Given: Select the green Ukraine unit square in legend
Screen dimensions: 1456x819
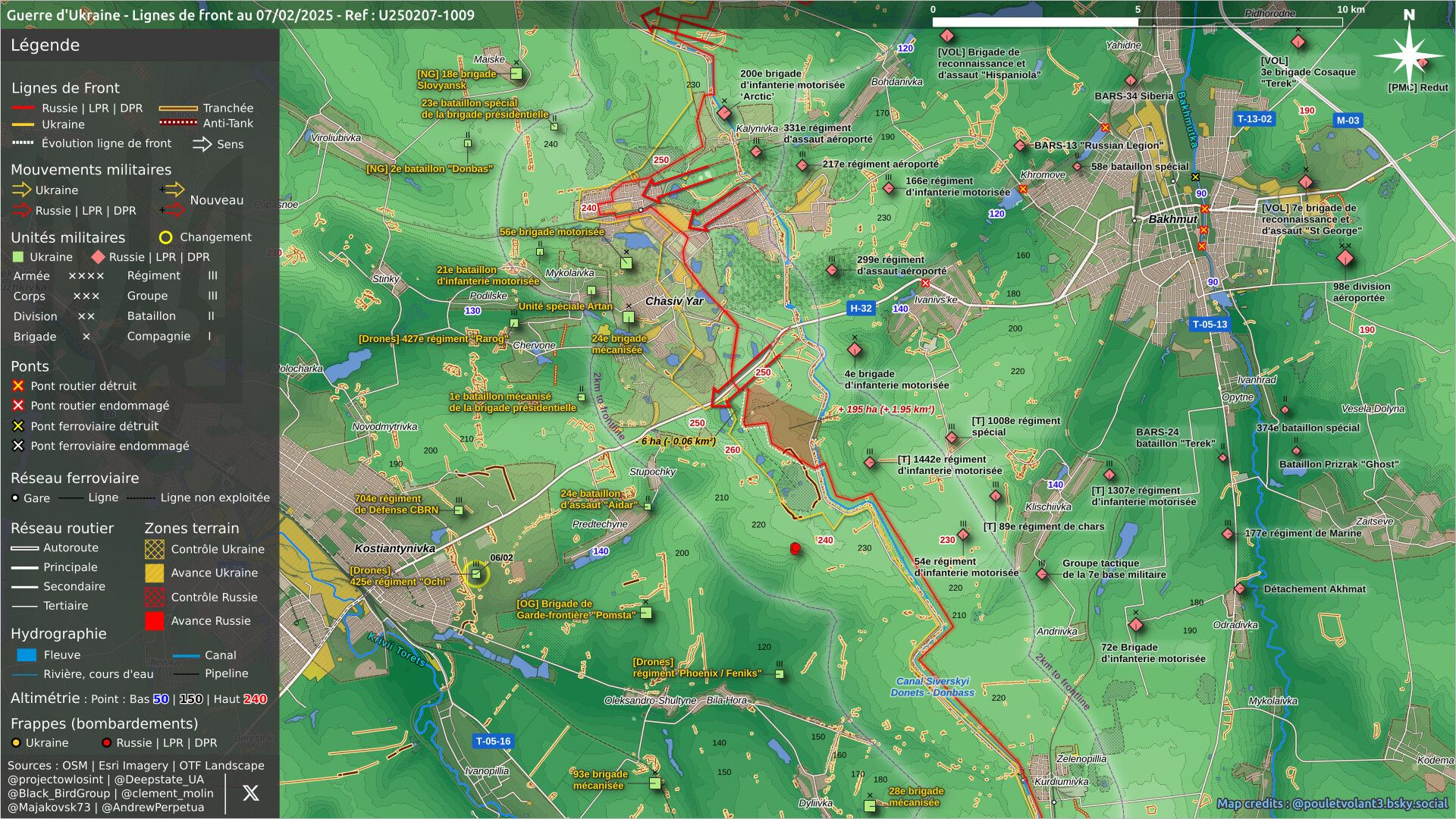Looking at the screenshot, I should coord(19,257).
